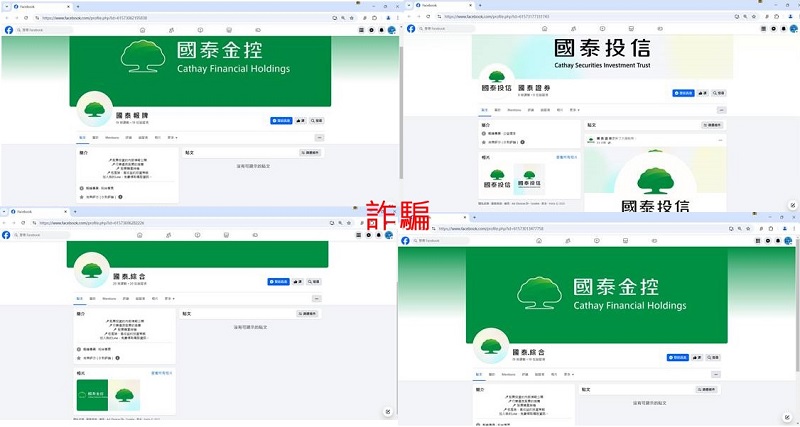Open Marketplace icon in 國泰報牌 window

point(229,30)
